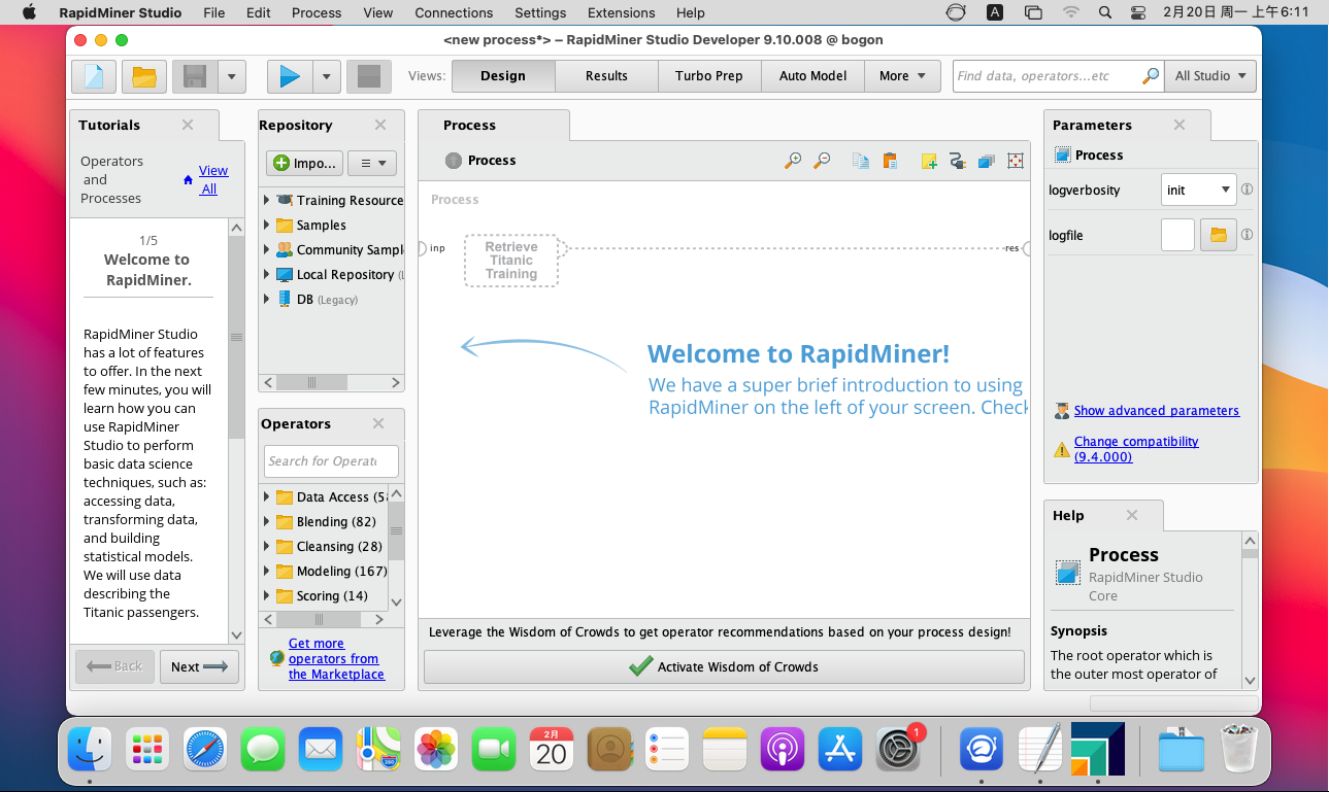Expand the Samples repository folder
Image resolution: width=1329 pixels, height=792 pixels.
coord(267,225)
